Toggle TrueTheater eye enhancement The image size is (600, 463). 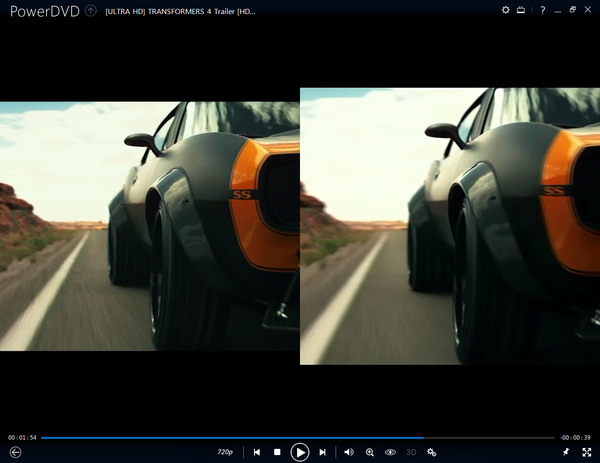pyautogui.click(x=390, y=452)
